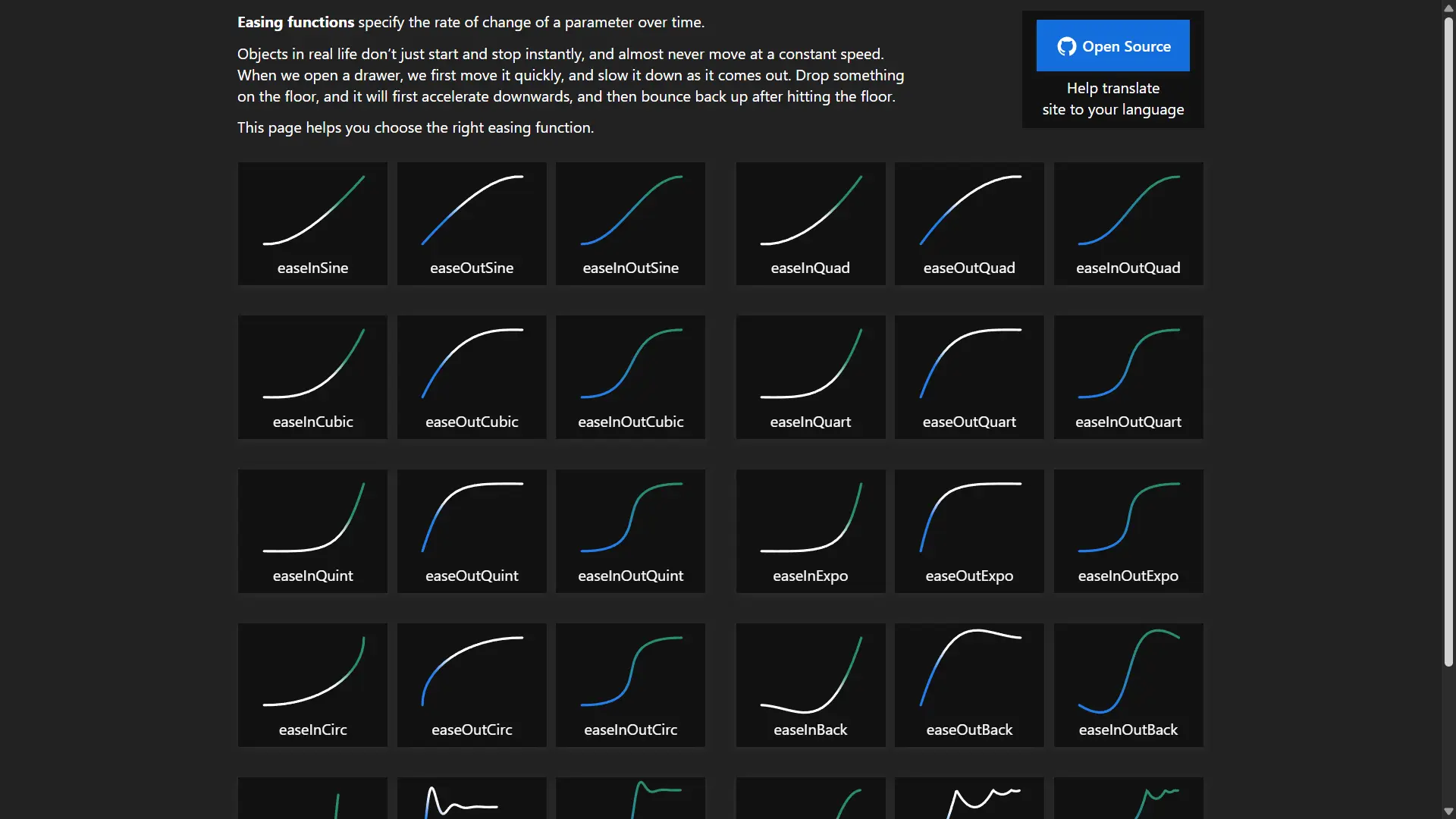Open the easeInCirc label link
The image size is (1456, 819).
312,730
